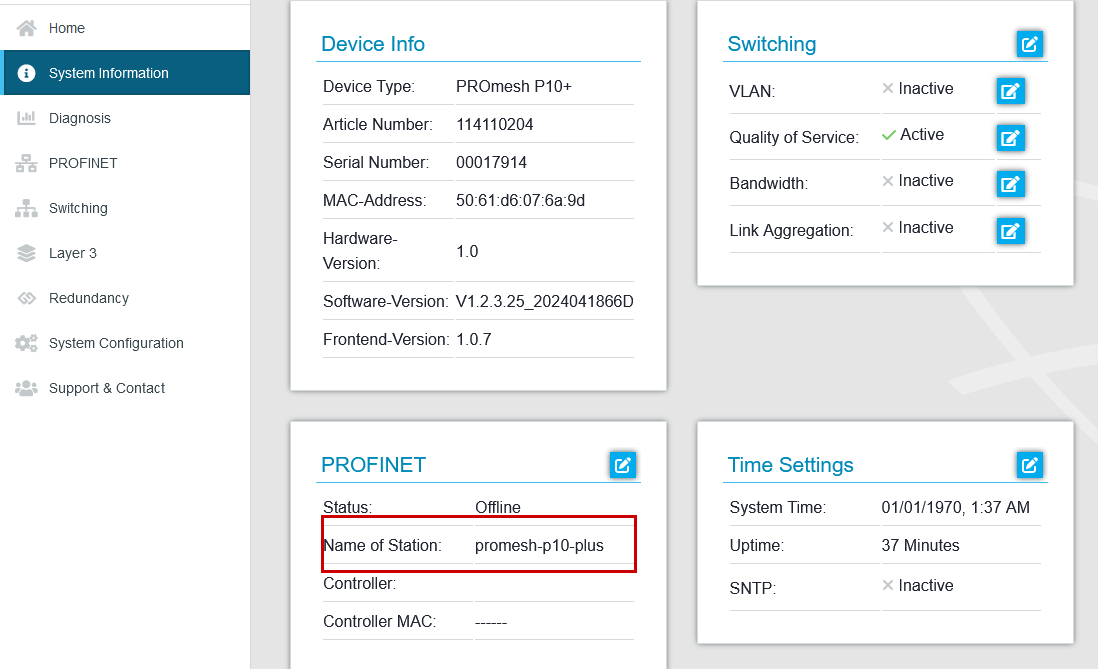Viewport: 1098px width, 669px height.
Task: Click the System Configuration gears icon
Action: 27,343
